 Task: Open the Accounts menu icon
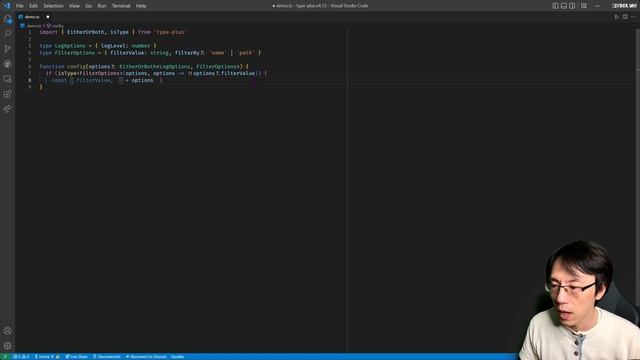tap(7, 331)
